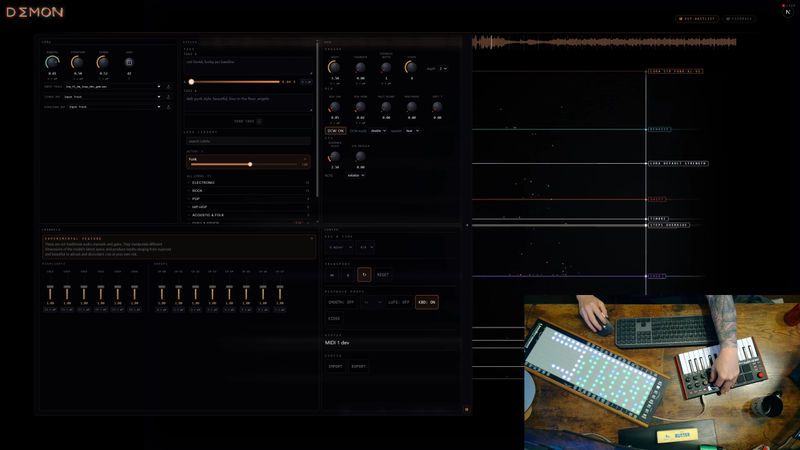Click the fourth DCW row knob

click(x=411, y=107)
